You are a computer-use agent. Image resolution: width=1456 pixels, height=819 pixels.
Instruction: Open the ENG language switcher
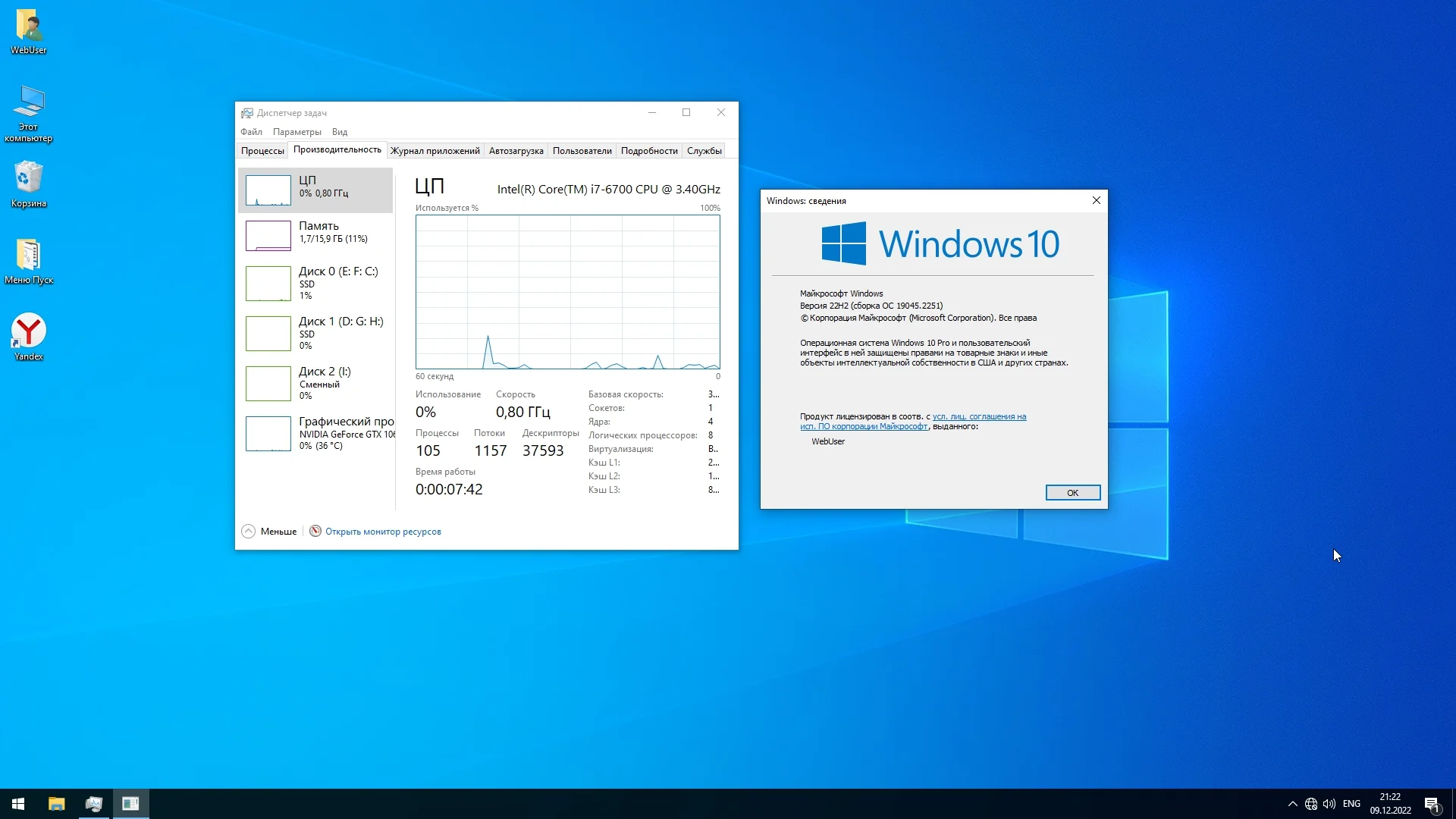[1351, 804]
